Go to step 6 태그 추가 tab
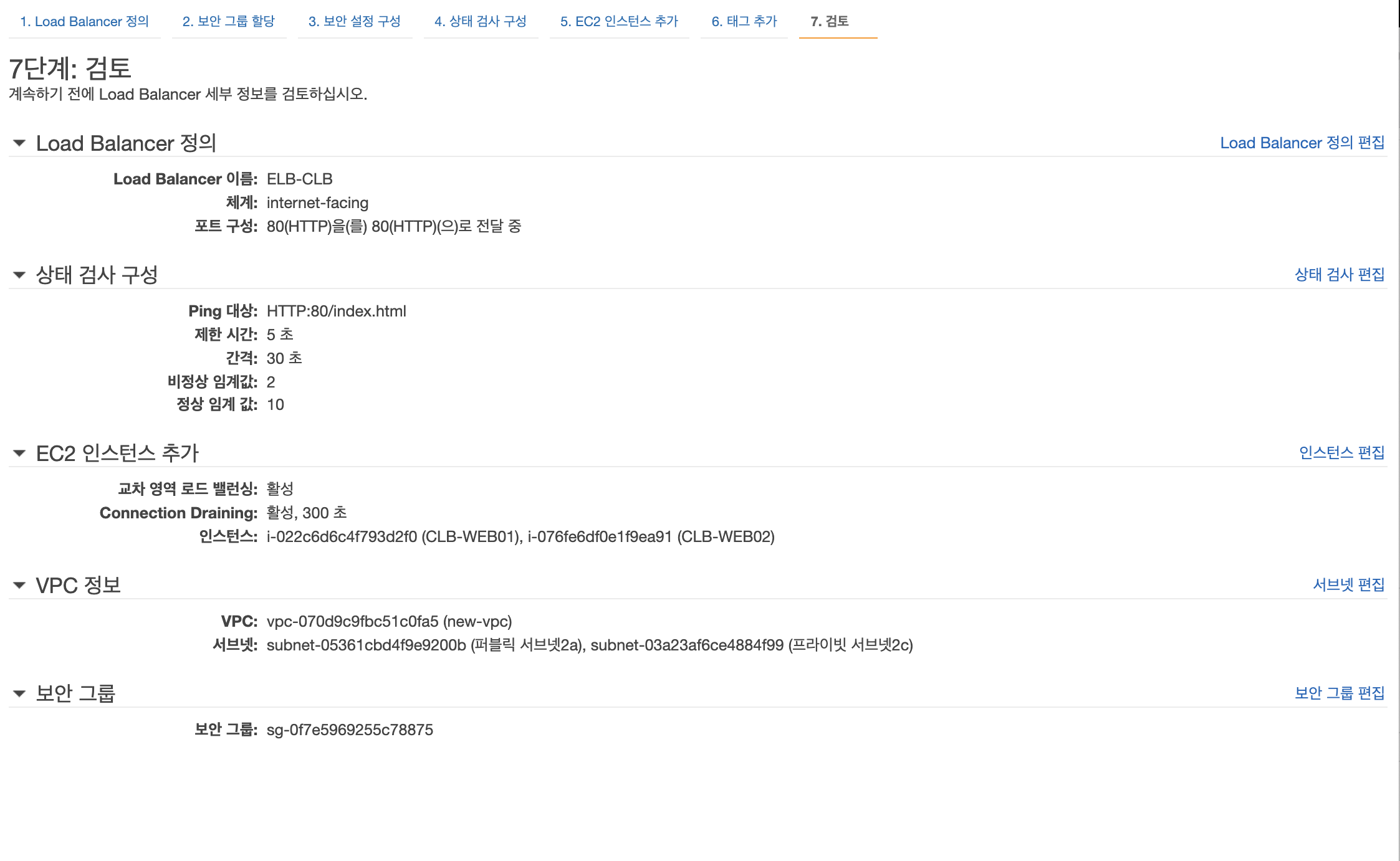Image resolution: width=1400 pixels, height=861 pixels. click(744, 21)
